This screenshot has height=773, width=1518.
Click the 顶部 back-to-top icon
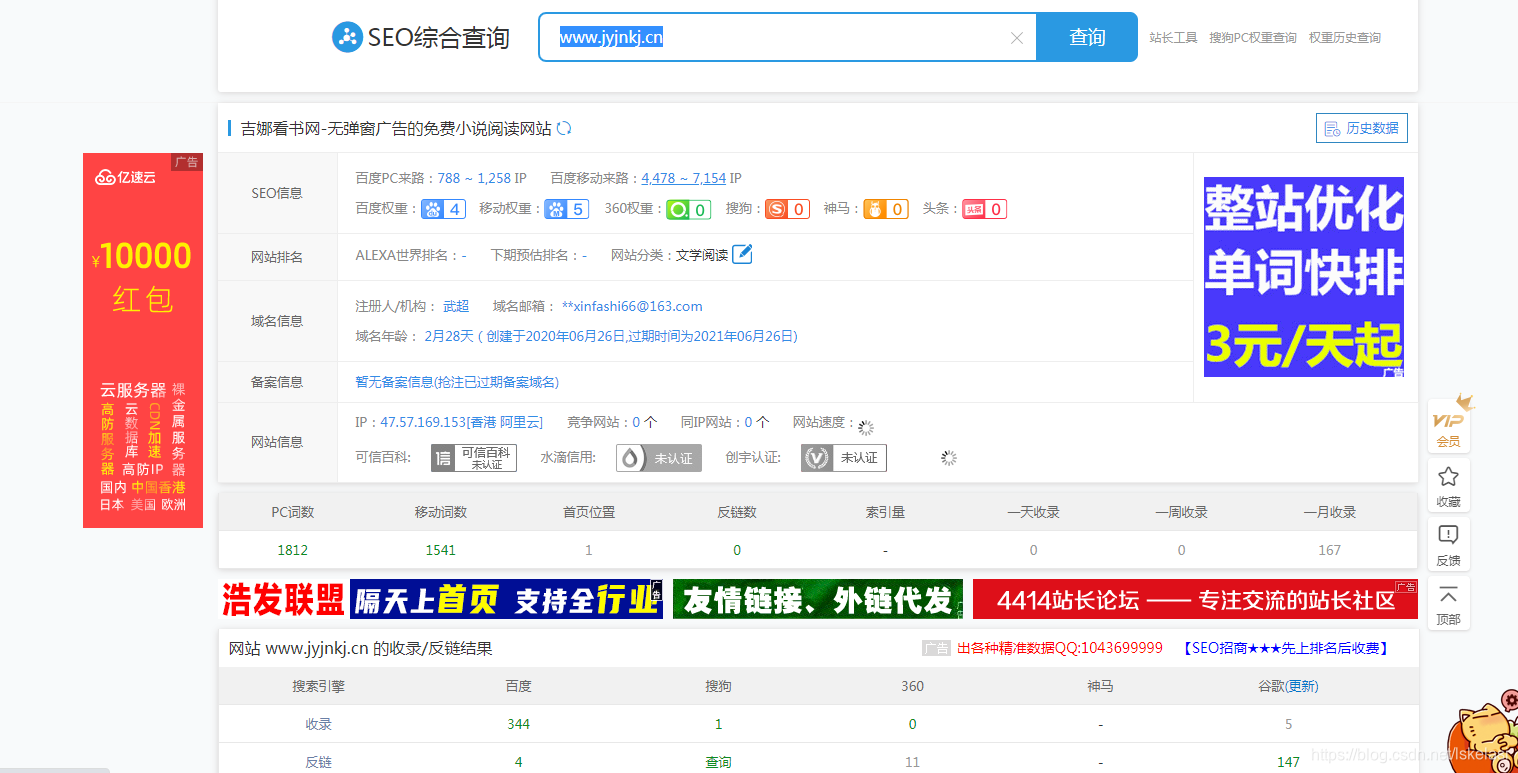1448,605
